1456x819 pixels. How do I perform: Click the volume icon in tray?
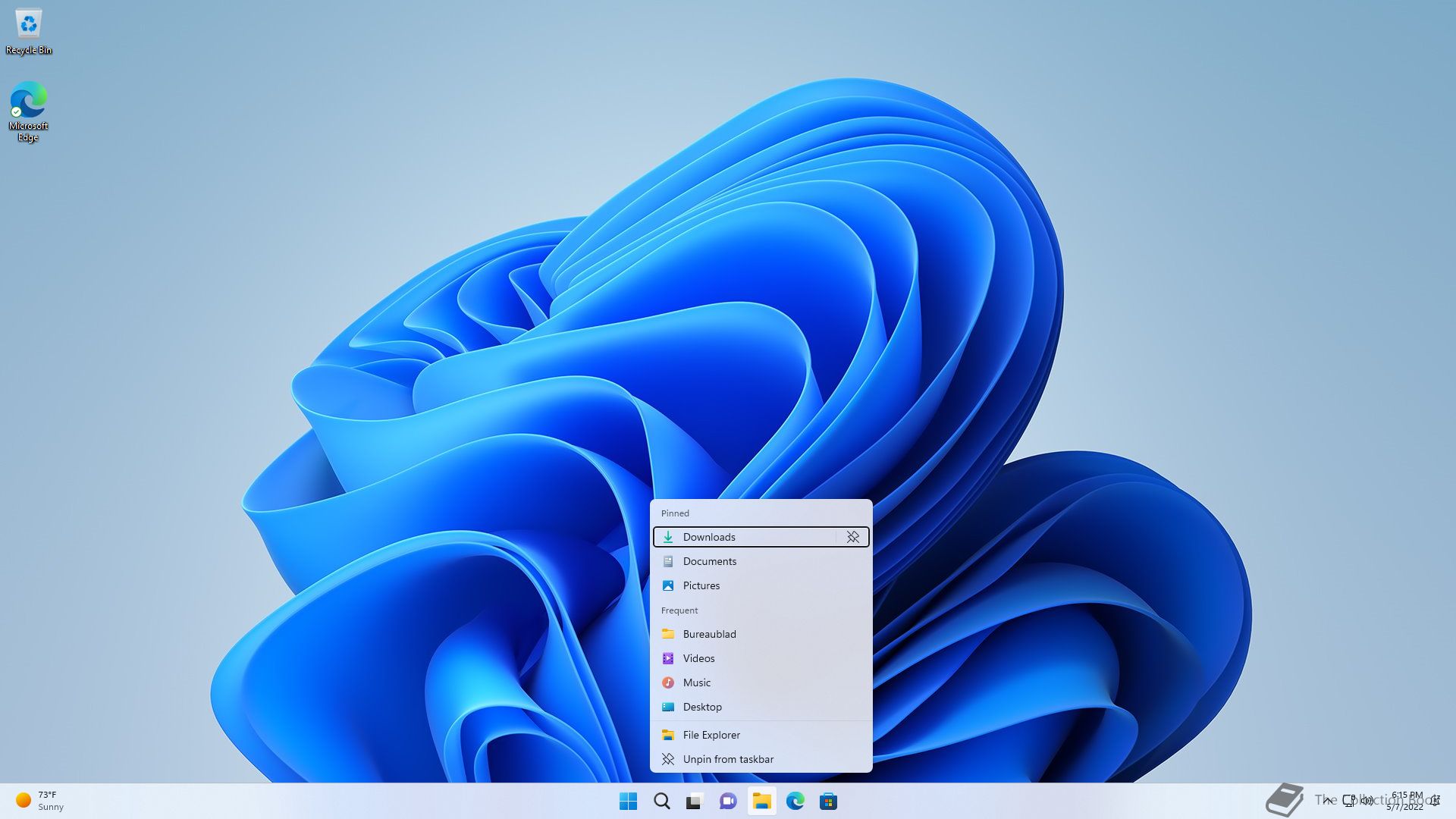click(x=1367, y=800)
